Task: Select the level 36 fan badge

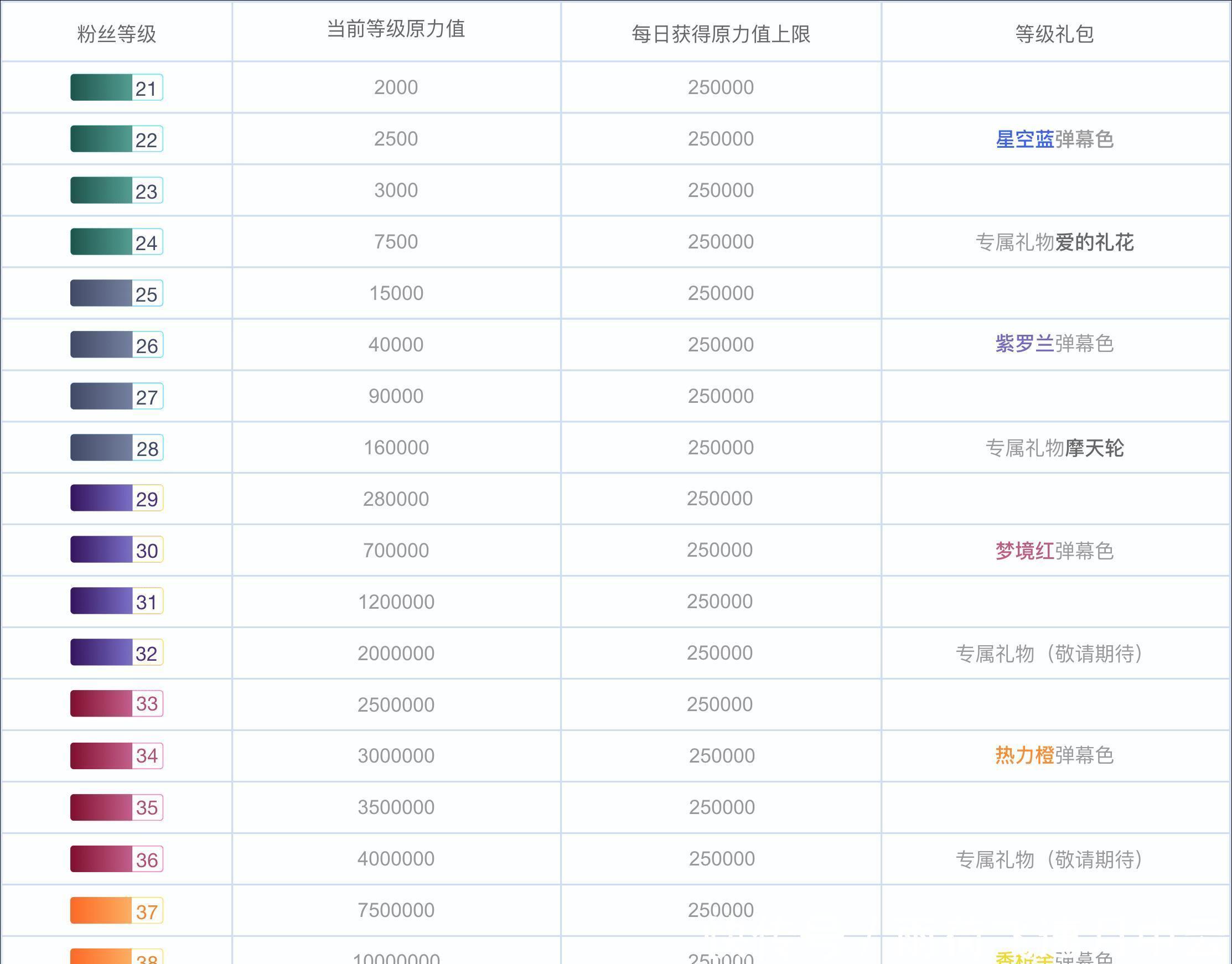Action: pos(116,858)
